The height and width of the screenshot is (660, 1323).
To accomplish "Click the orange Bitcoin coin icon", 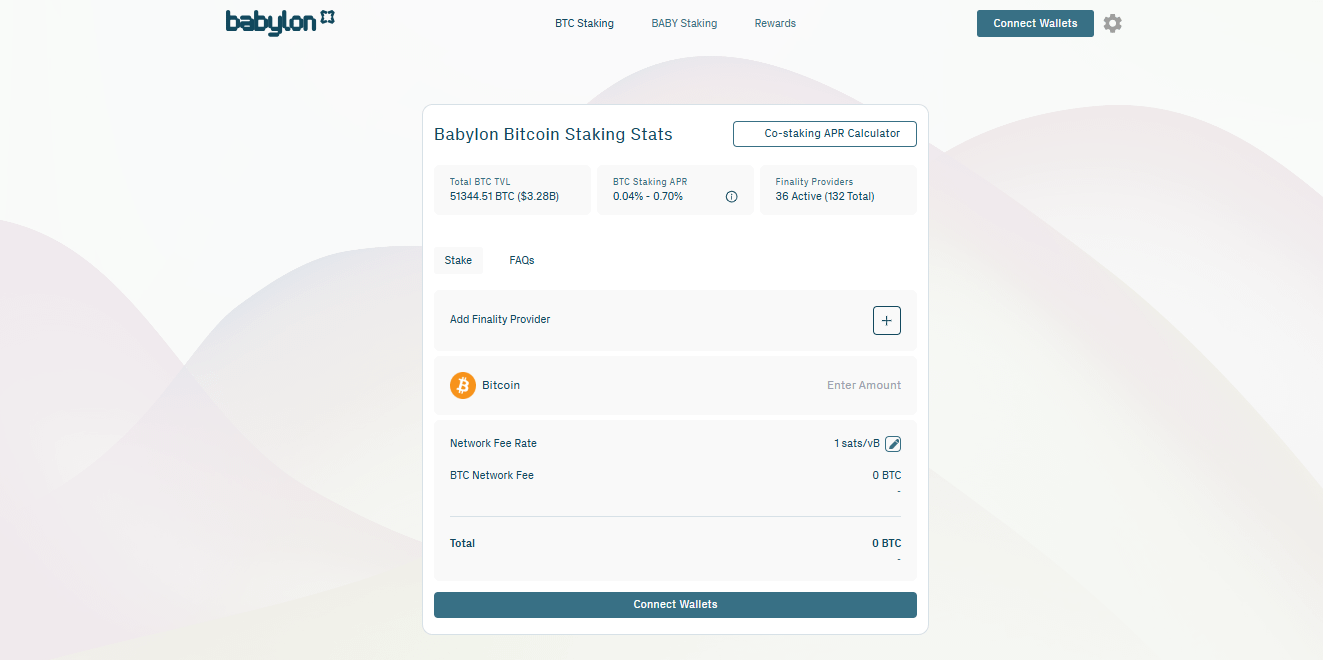I will click(x=463, y=385).
